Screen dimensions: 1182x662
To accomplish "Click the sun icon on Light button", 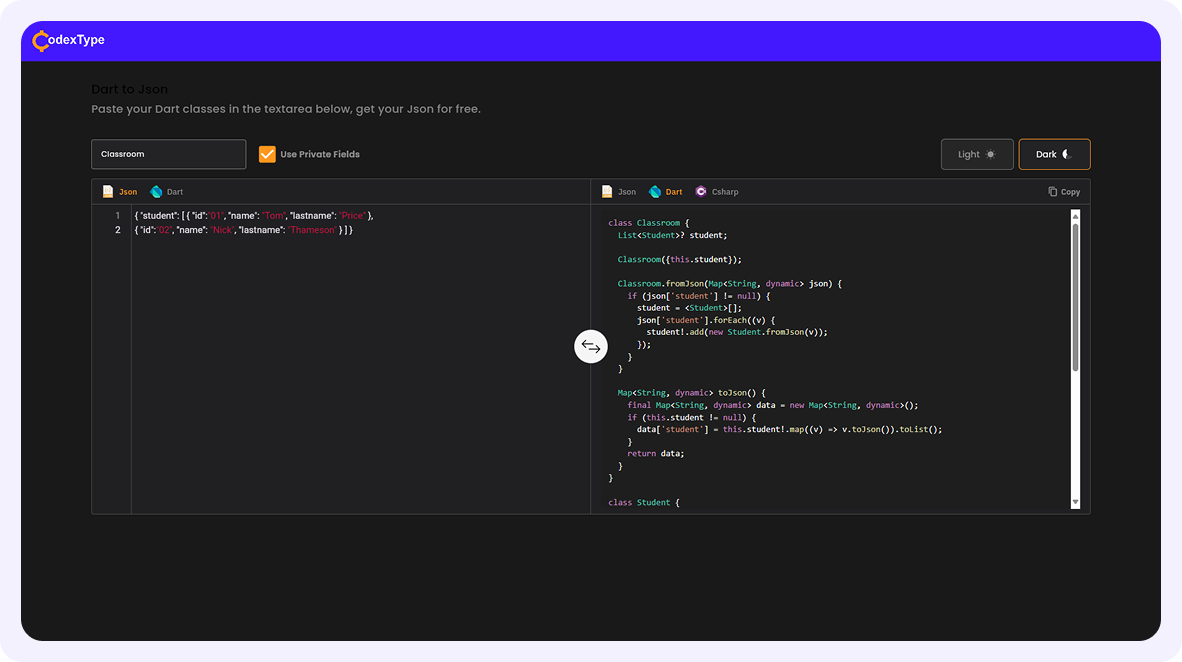I will coord(991,155).
